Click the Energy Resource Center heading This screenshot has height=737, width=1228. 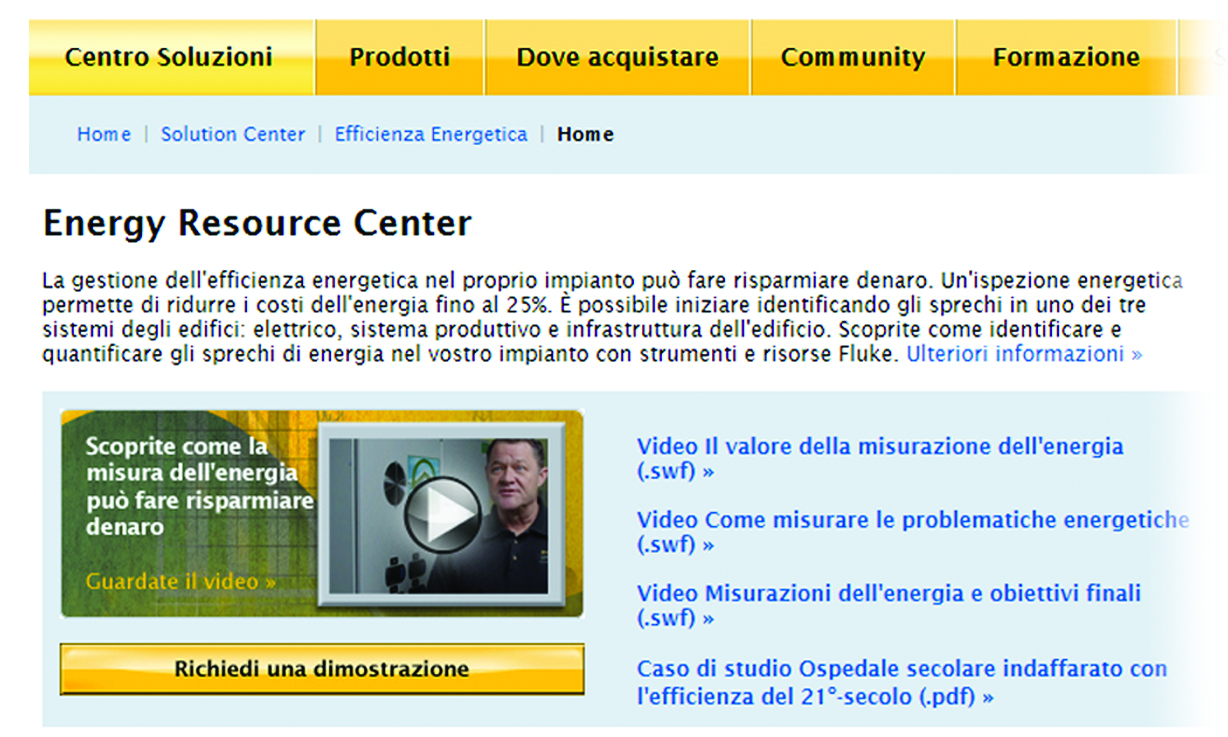257,223
